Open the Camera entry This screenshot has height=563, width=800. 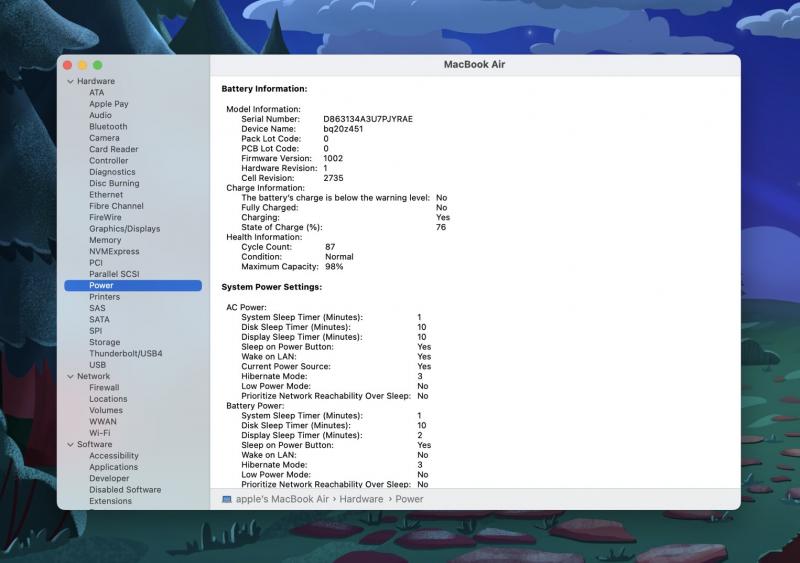[x=104, y=138]
